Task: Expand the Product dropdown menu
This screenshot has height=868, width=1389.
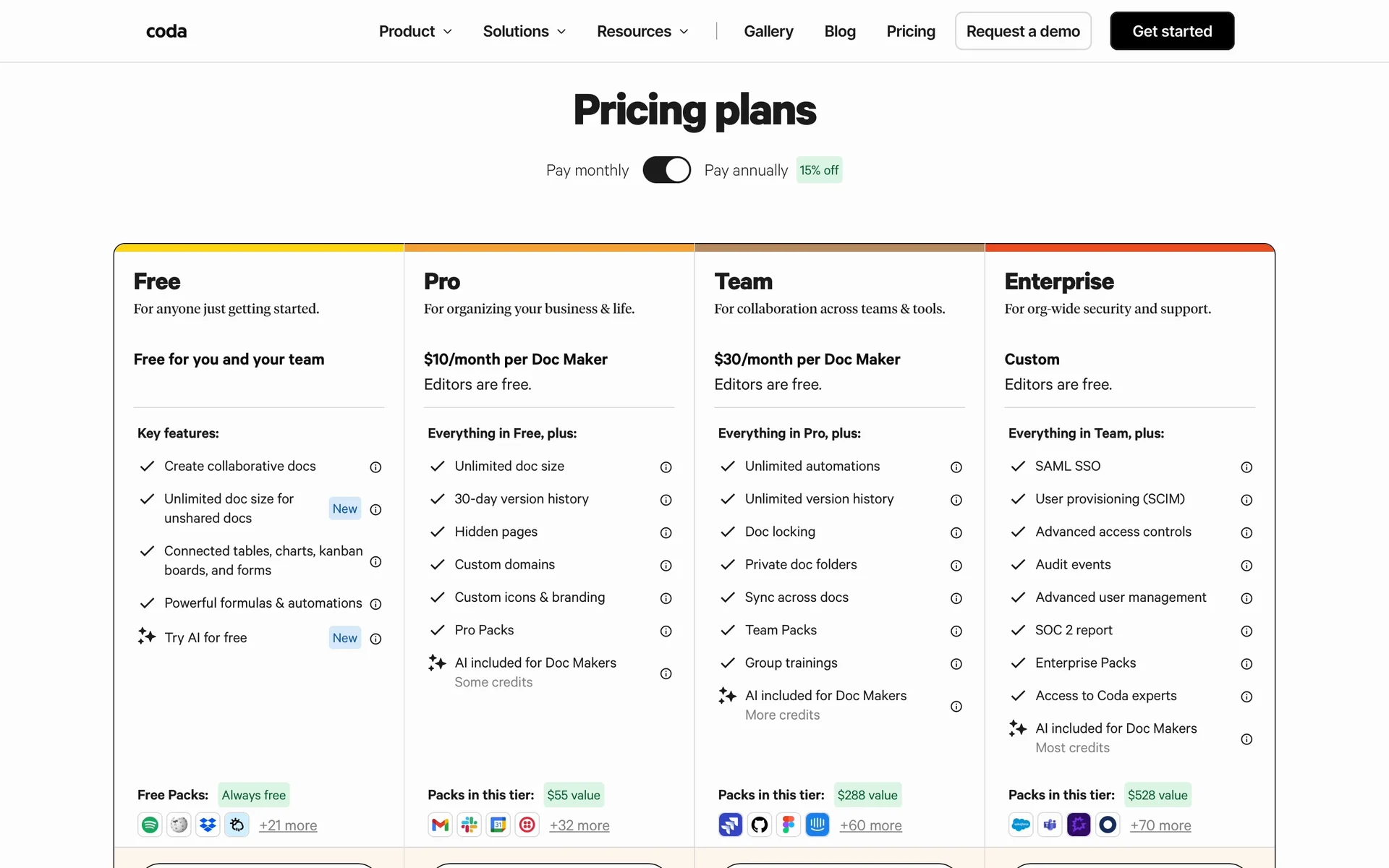Action: 415,31
